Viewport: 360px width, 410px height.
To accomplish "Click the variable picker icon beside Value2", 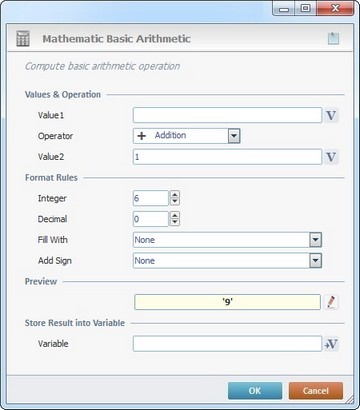I will pos(331,157).
